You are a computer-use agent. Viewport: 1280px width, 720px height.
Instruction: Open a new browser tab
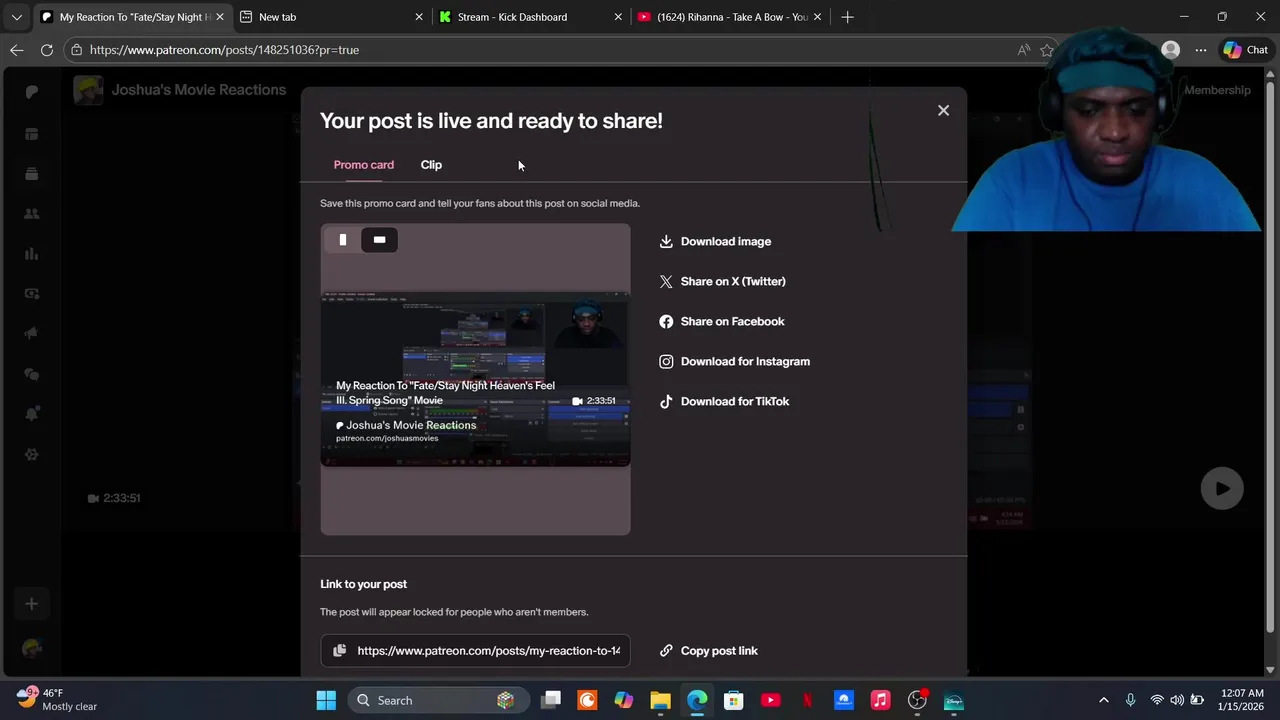click(x=847, y=17)
